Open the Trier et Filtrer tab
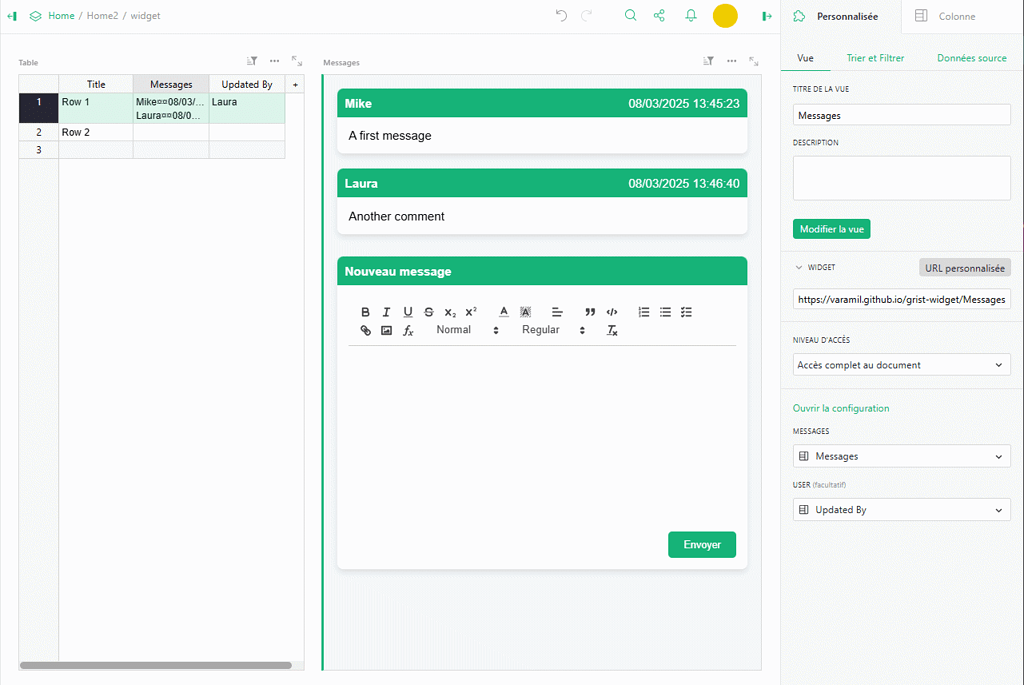1024x685 pixels. coord(875,58)
